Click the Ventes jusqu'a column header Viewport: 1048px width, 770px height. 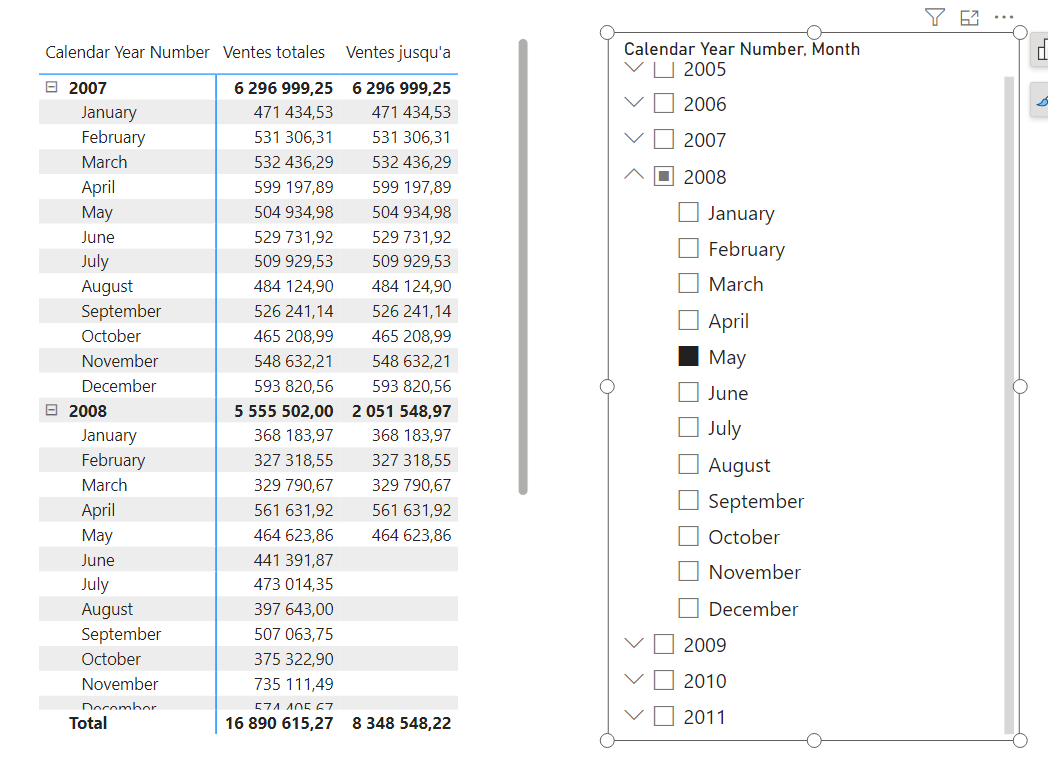point(398,52)
